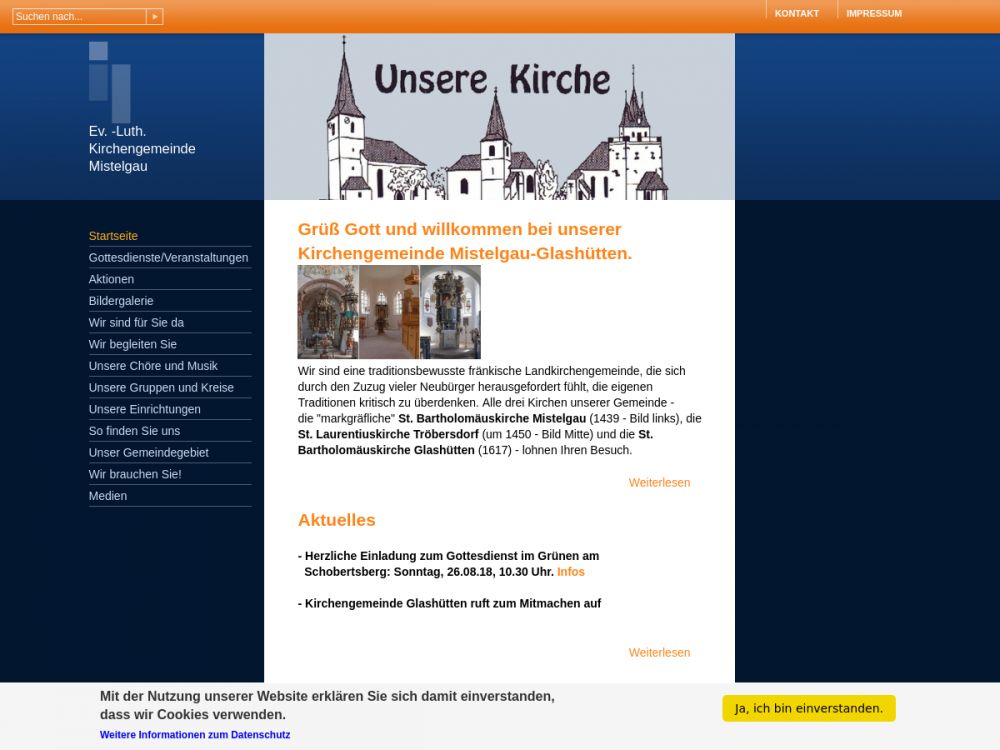This screenshot has height=750, width=1000.
Task: Click the church cross logo icon
Action: [110, 80]
